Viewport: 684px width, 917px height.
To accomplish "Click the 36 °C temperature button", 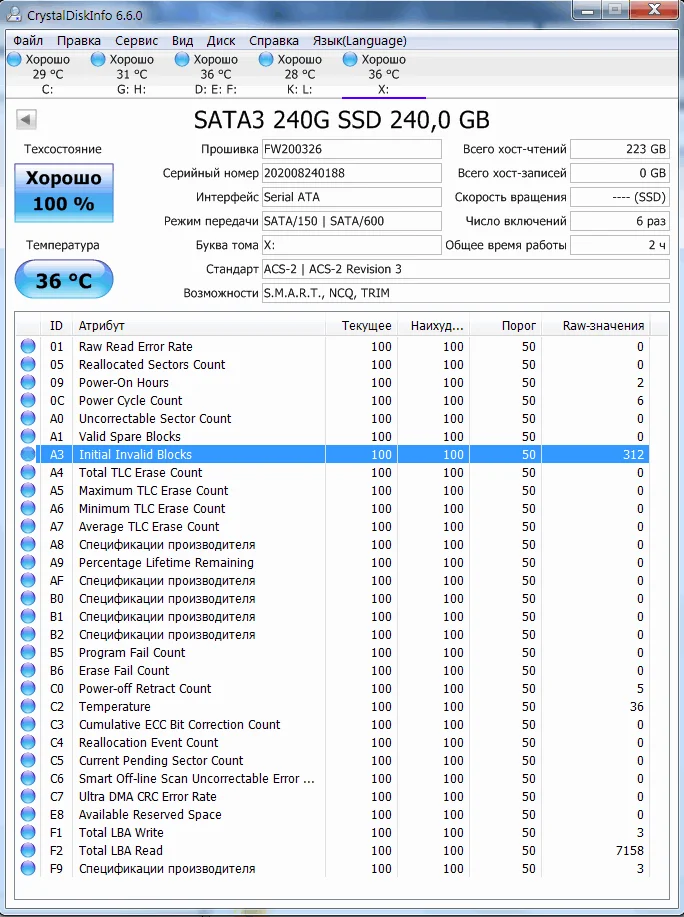I will click(x=64, y=280).
